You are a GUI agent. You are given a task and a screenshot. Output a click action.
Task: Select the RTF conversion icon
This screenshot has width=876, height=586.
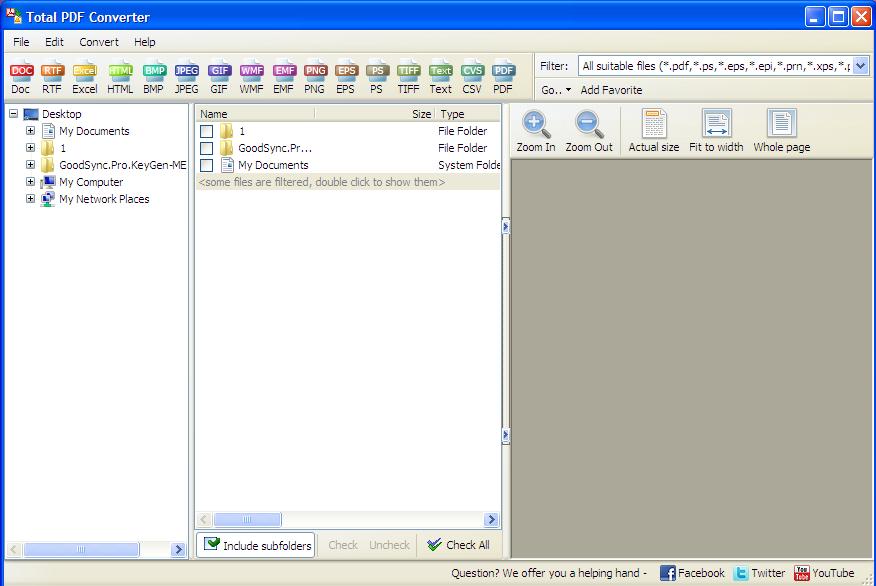pyautogui.click(x=52, y=77)
